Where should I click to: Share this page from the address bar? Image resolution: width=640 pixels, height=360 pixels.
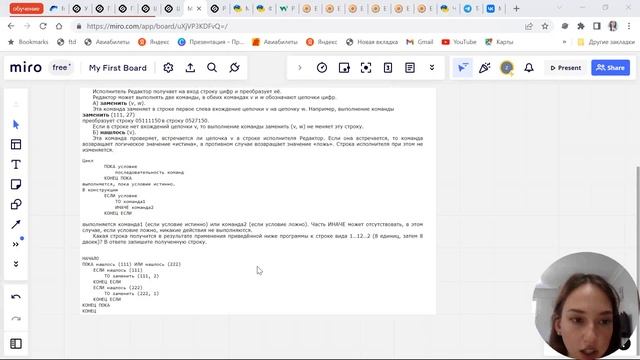[529, 26]
